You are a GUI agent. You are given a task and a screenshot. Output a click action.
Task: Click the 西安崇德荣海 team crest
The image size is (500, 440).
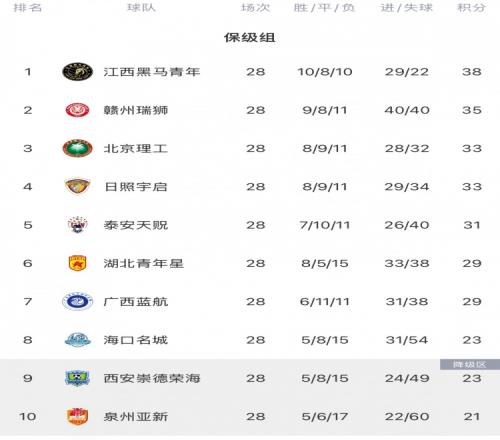(x=77, y=378)
